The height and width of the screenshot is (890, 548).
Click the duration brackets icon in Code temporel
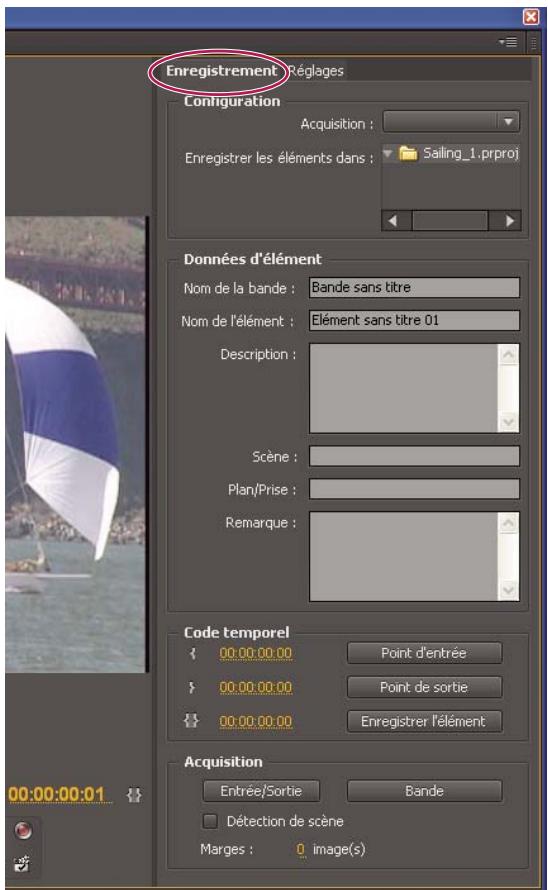(191, 721)
